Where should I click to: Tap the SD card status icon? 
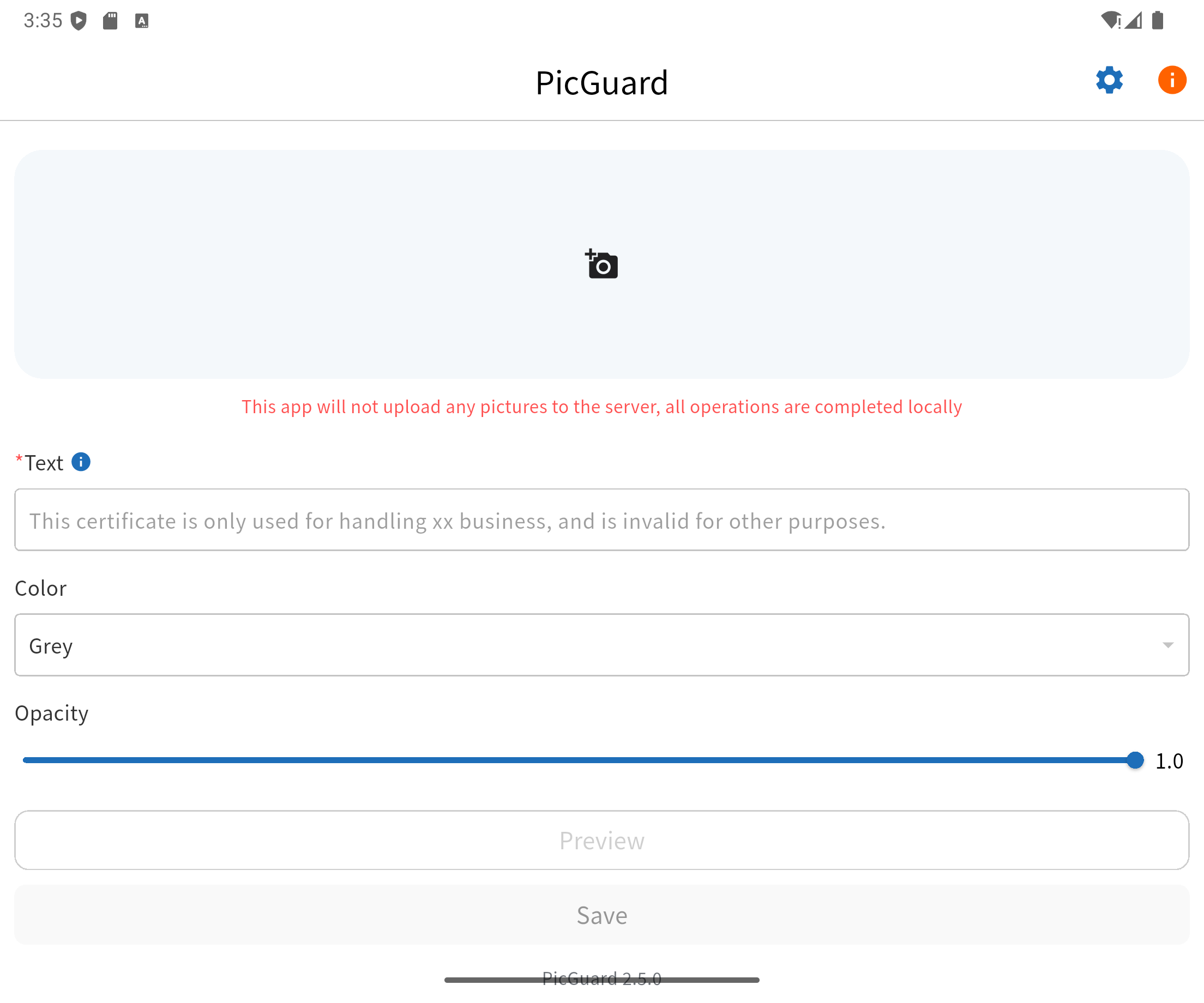click(x=110, y=21)
